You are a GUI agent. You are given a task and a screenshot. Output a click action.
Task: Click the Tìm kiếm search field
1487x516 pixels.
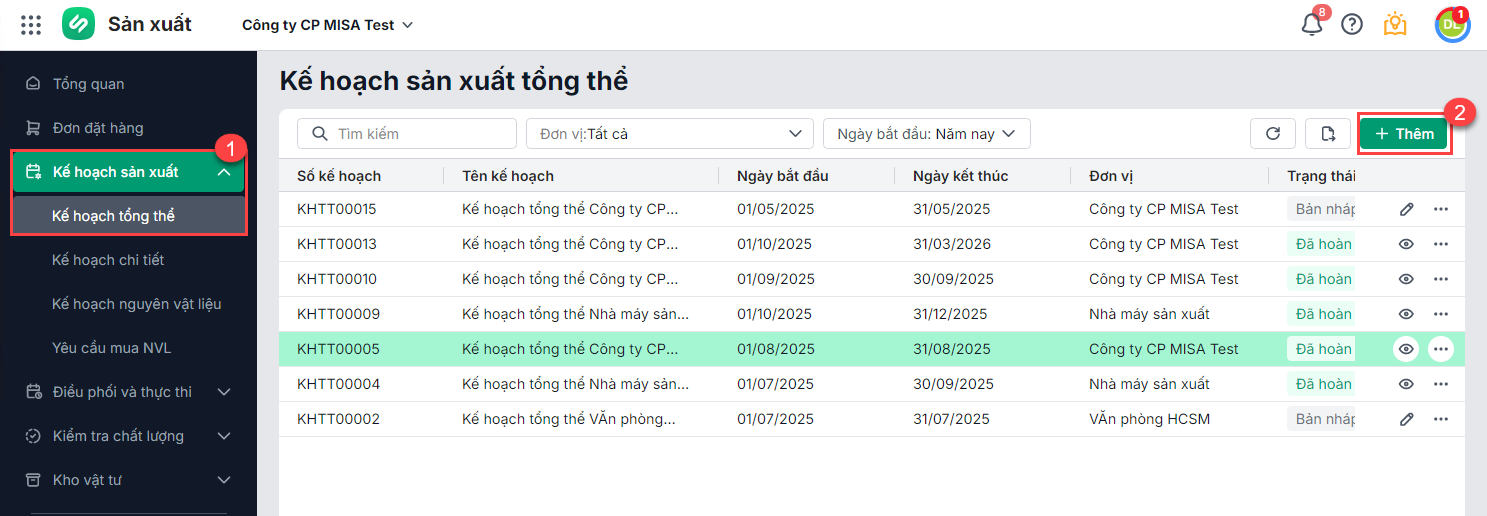click(407, 134)
